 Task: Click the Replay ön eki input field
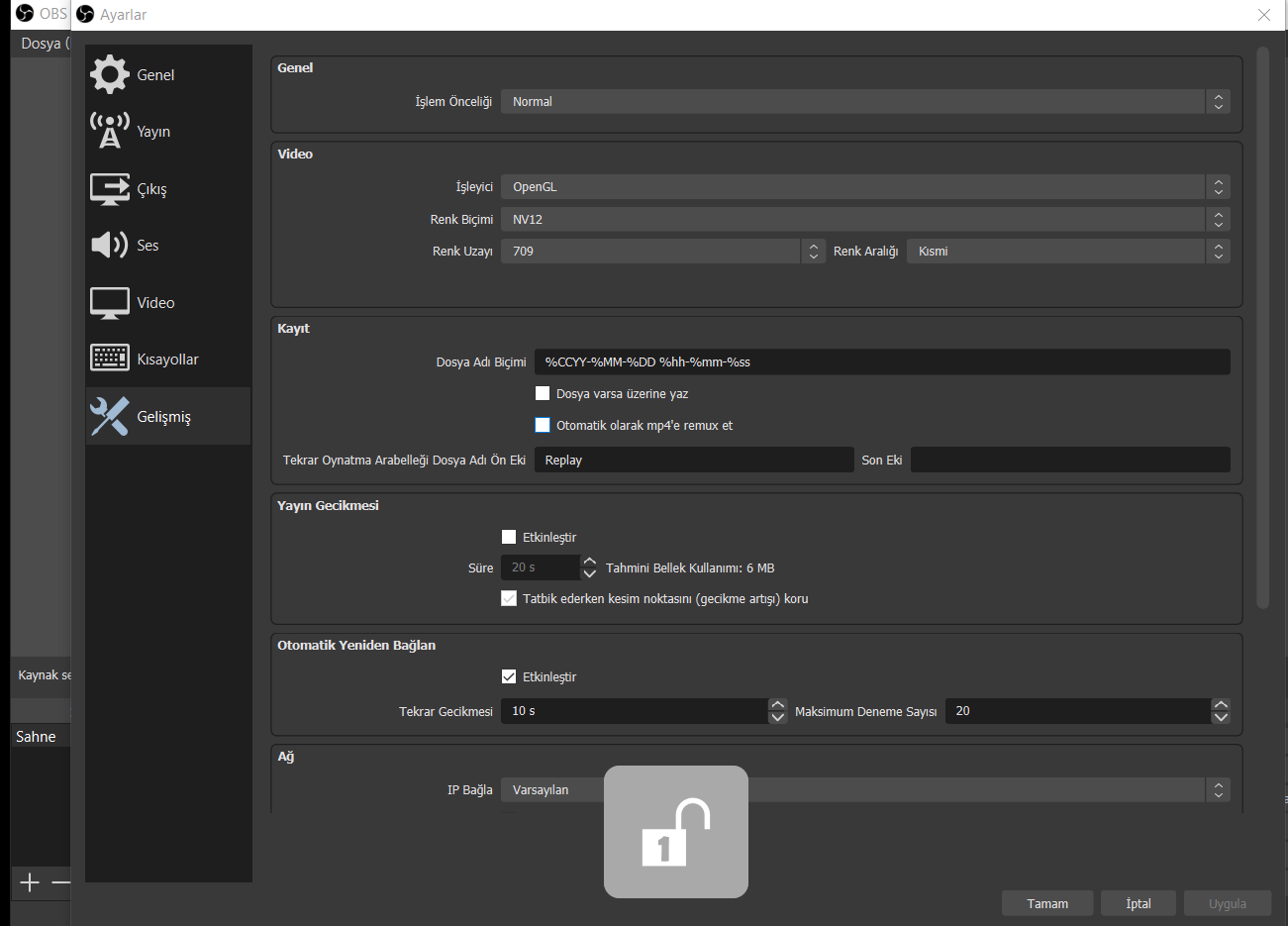coord(694,460)
